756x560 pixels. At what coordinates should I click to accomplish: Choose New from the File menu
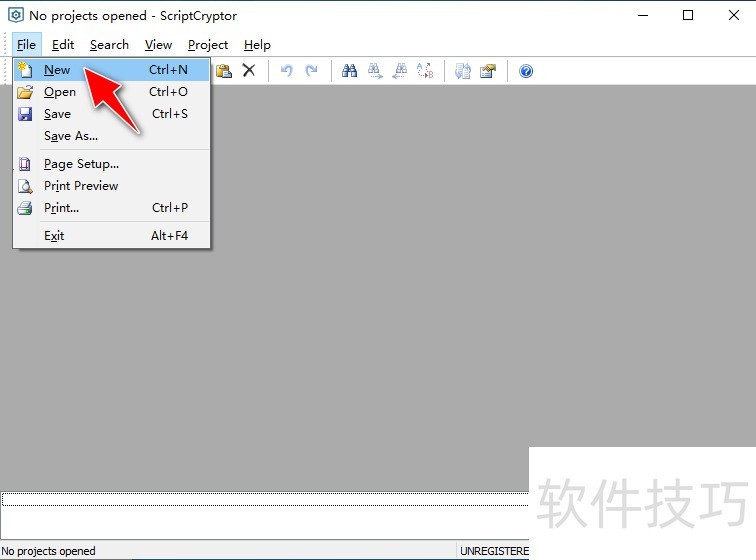pos(112,70)
